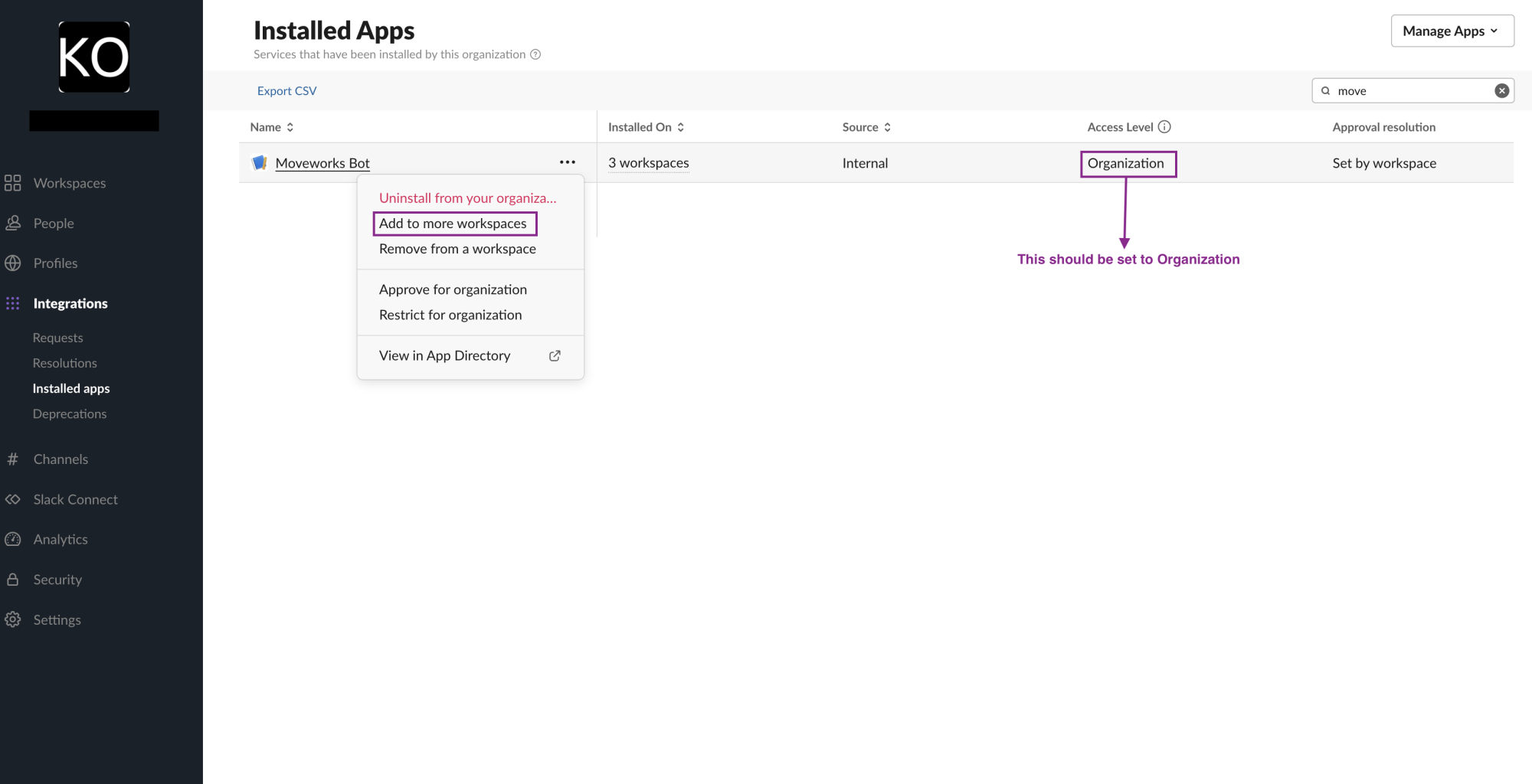Click the Settings gear icon
1532x784 pixels.
[12, 619]
